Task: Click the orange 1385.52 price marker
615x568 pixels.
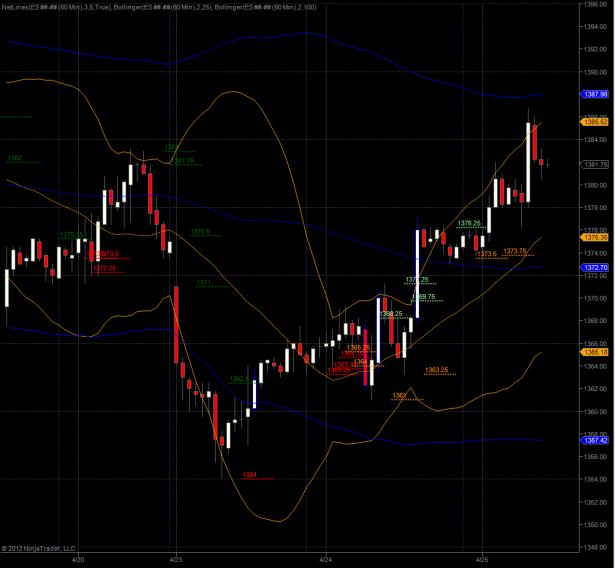Action: click(x=595, y=121)
